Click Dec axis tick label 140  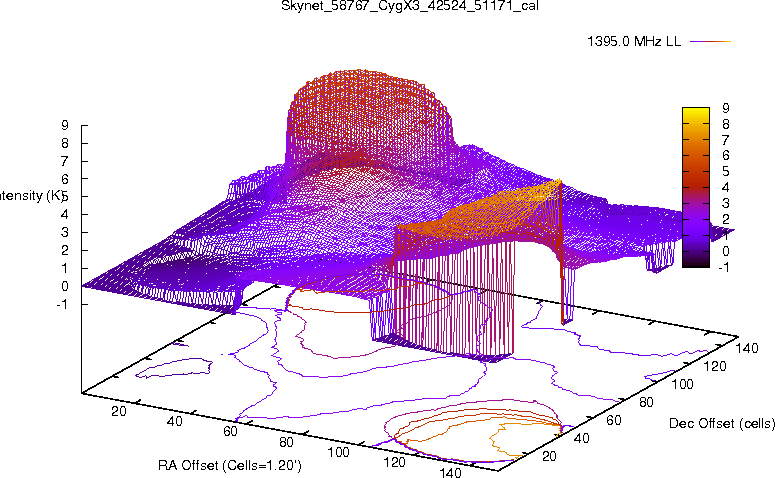point(747,348)
